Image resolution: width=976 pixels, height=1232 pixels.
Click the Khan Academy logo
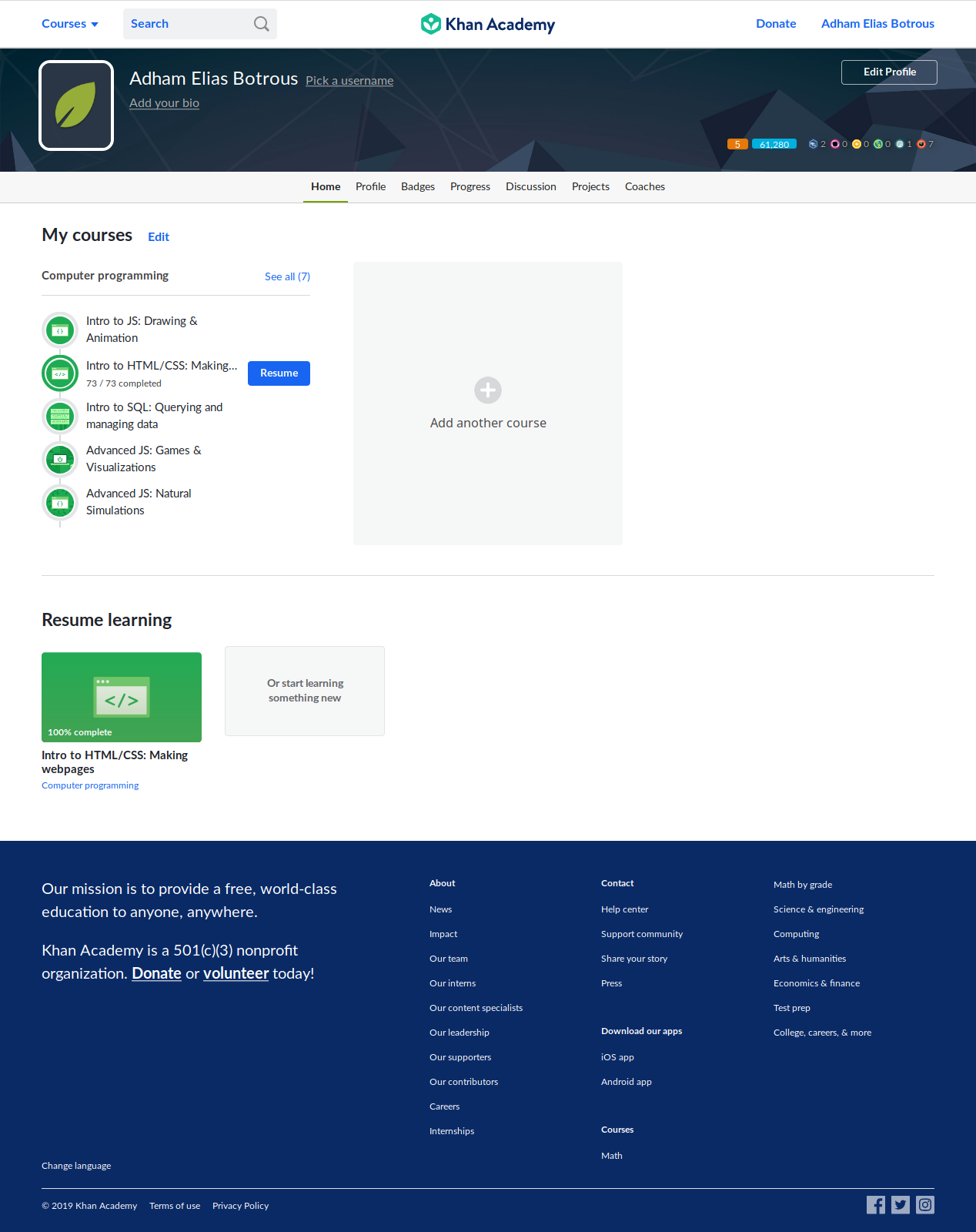pyautogui.click(x=488, y=24)
